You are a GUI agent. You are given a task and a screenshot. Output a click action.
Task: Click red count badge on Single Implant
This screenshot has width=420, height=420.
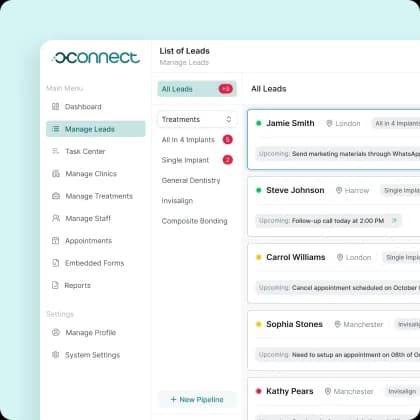(228, 160)
